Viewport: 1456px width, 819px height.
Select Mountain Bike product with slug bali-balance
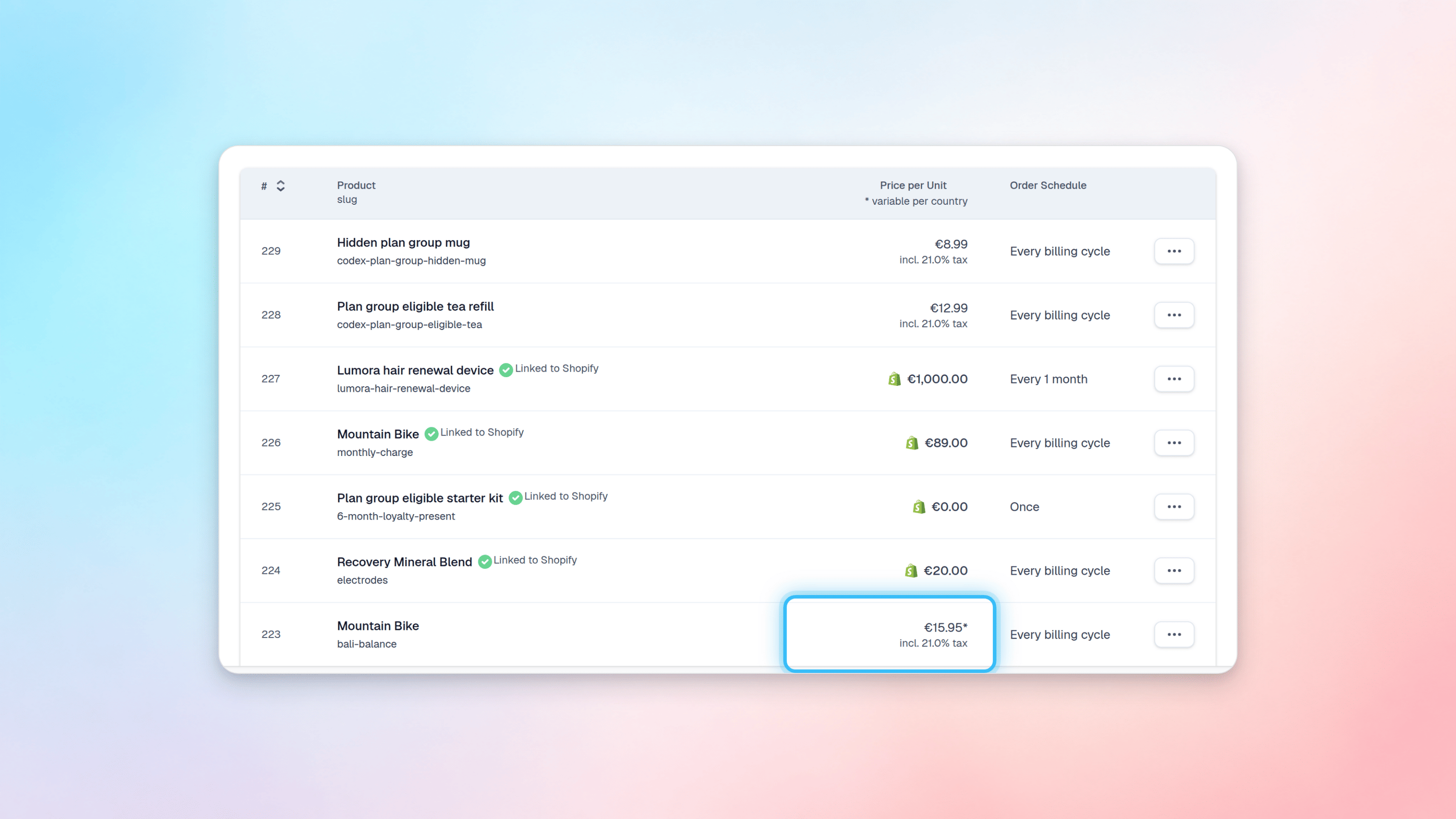(x=378, y=626)
